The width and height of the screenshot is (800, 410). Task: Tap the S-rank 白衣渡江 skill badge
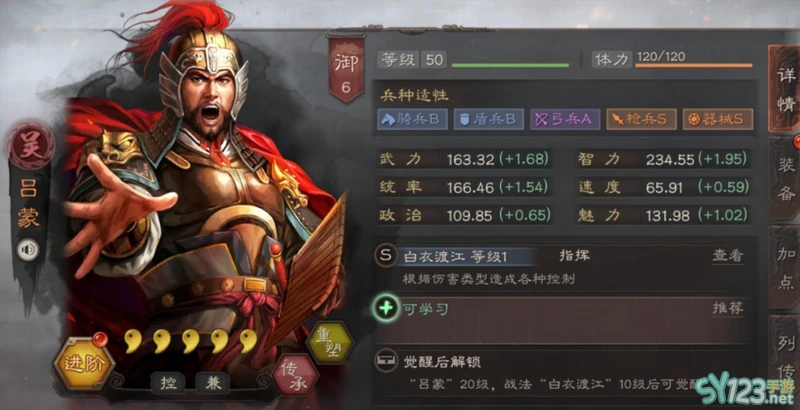pyautogui.click(x=386, y=255)
